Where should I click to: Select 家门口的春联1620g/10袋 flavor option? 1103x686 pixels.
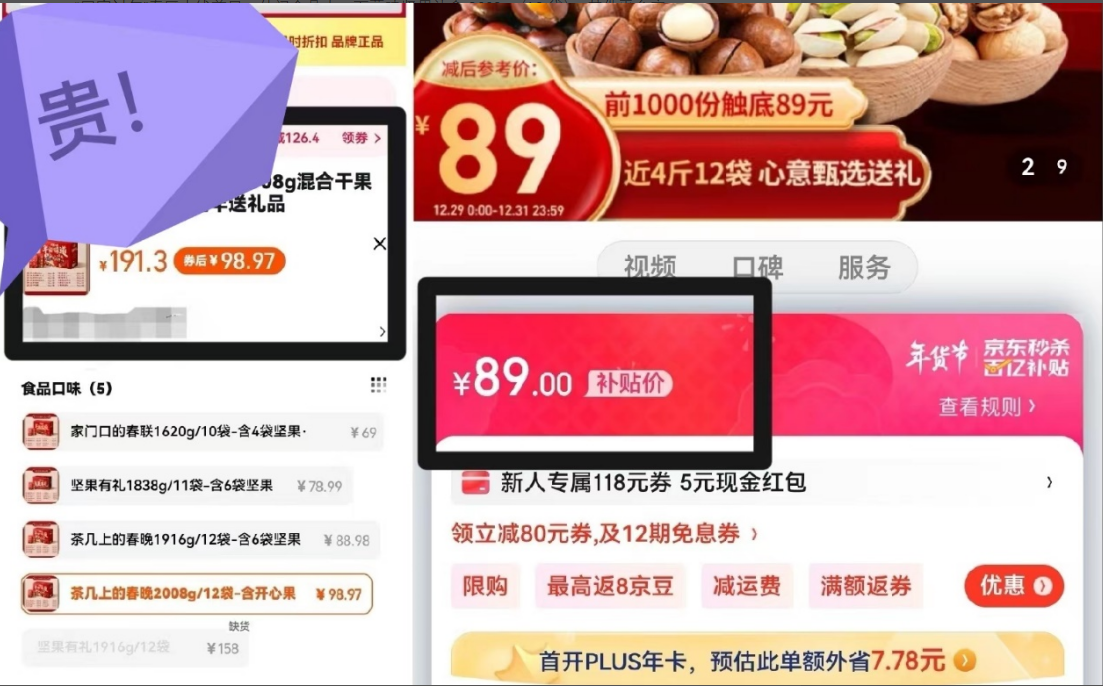click(202, 431)
